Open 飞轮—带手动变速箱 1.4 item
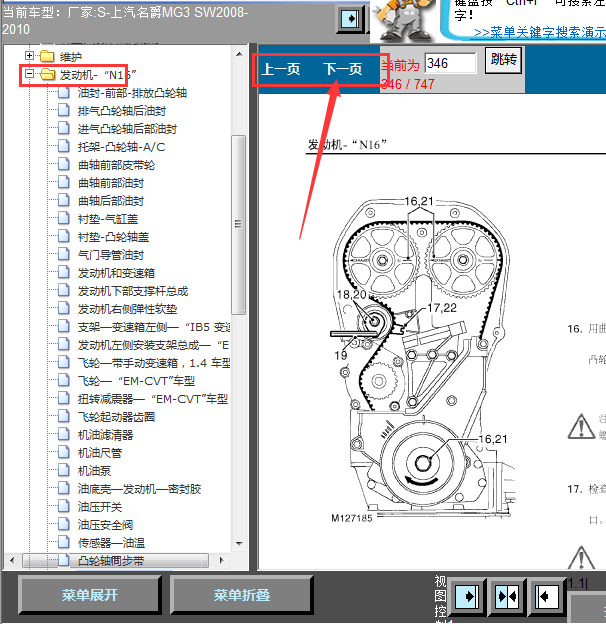Viewport: 606px width, 624px height. pos(154,363)
